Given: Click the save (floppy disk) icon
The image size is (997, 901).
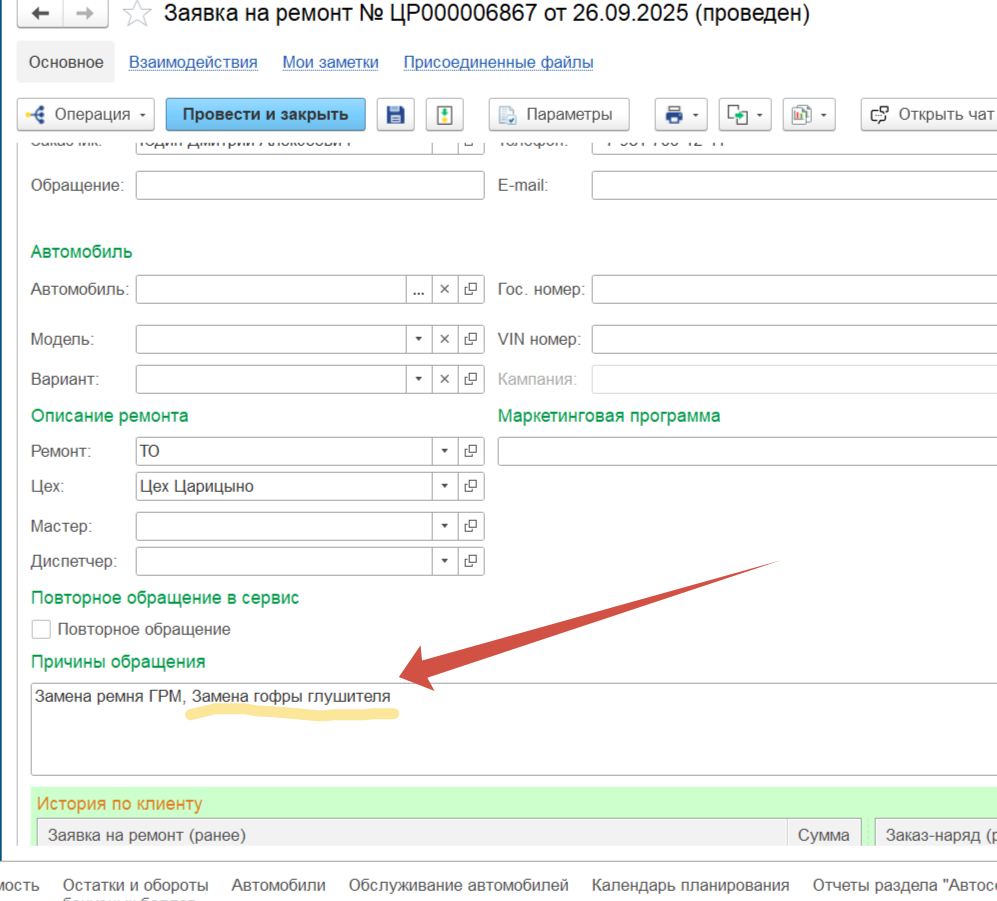Looking at the screenshot, I should pos(395,114).
